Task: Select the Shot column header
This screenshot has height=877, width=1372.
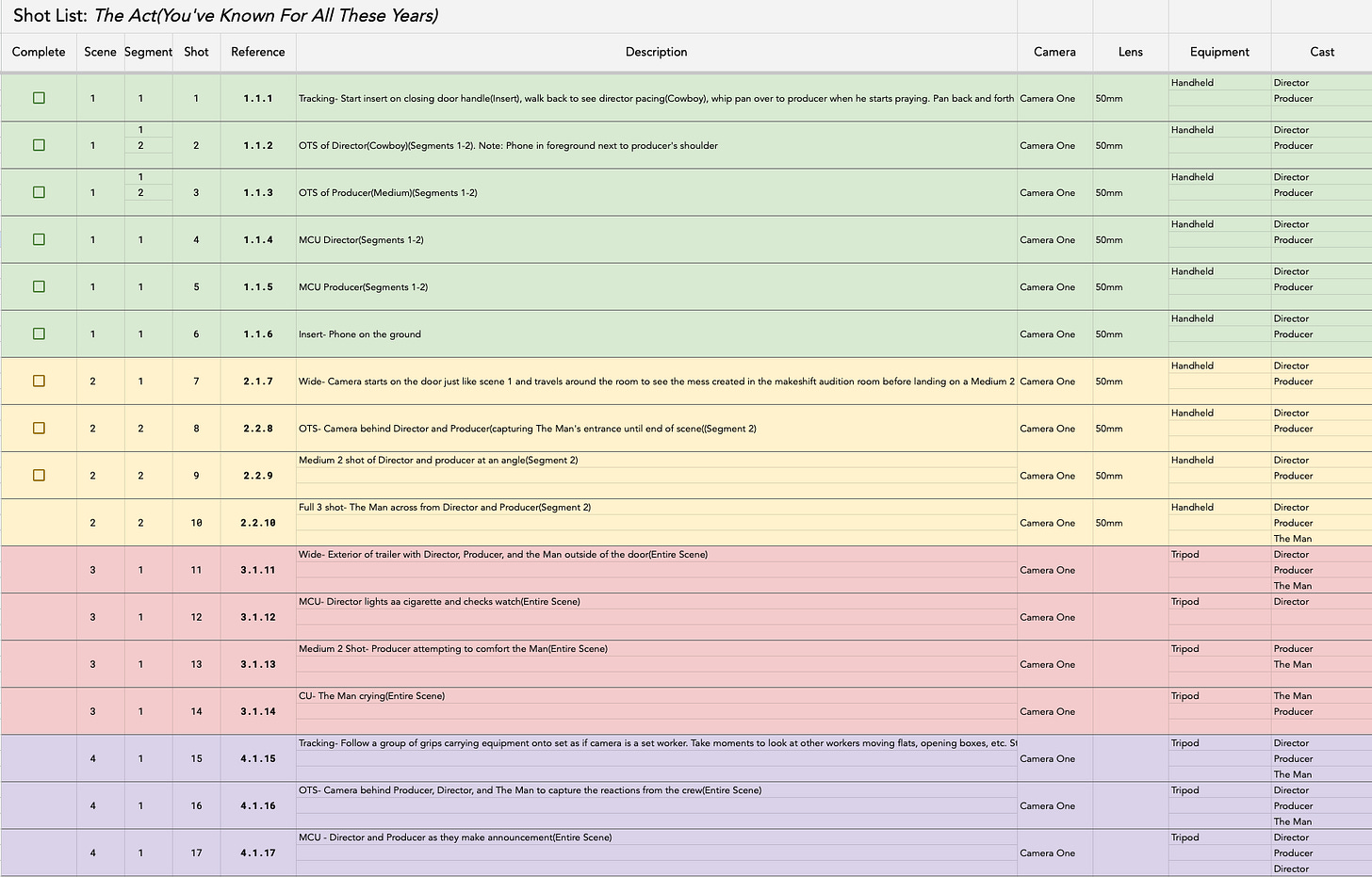Action: (196, 52)
